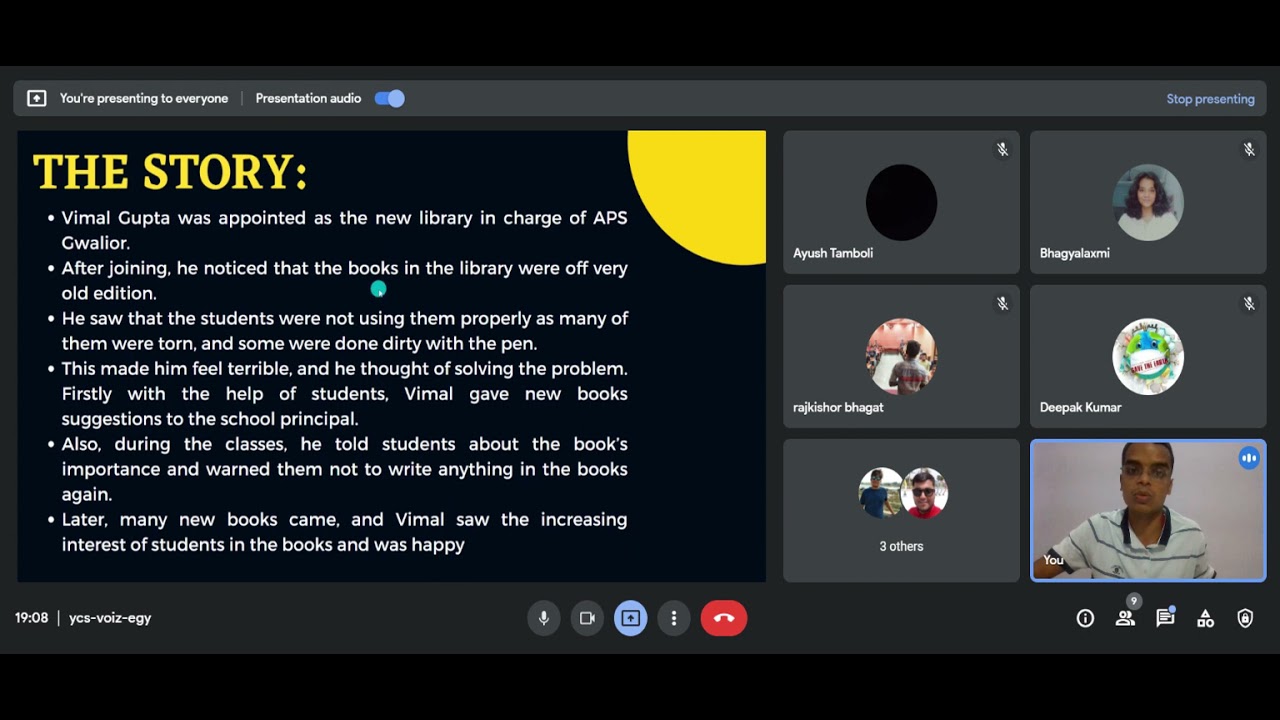Viewport: 1280px width, 720px height.
Task: Click Bhagyalaxmi's muted mic icon
Action: coord(1249,149)
